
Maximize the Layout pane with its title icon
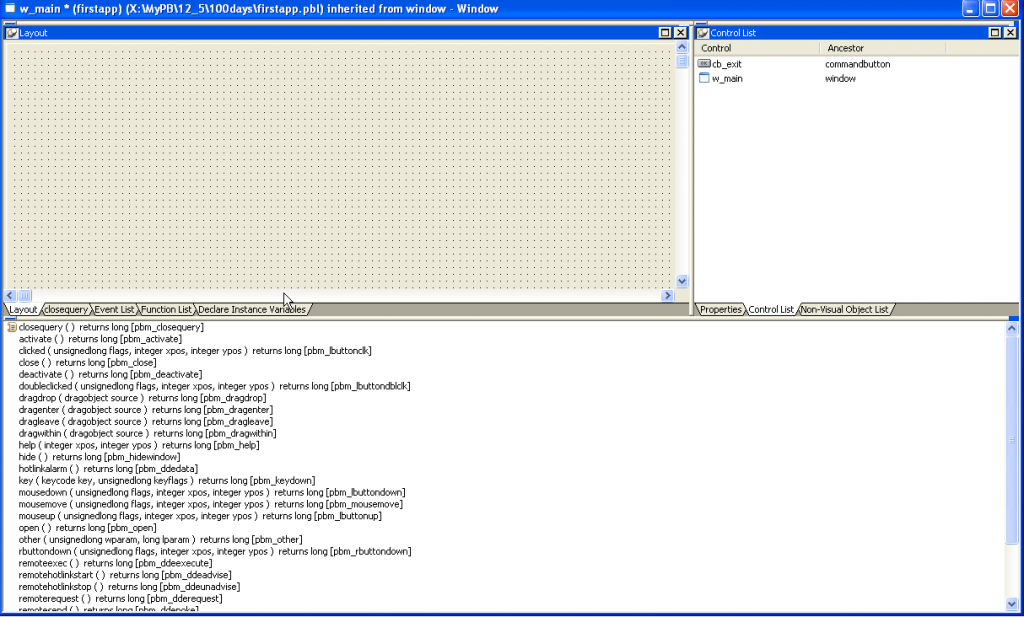[665, 33]
